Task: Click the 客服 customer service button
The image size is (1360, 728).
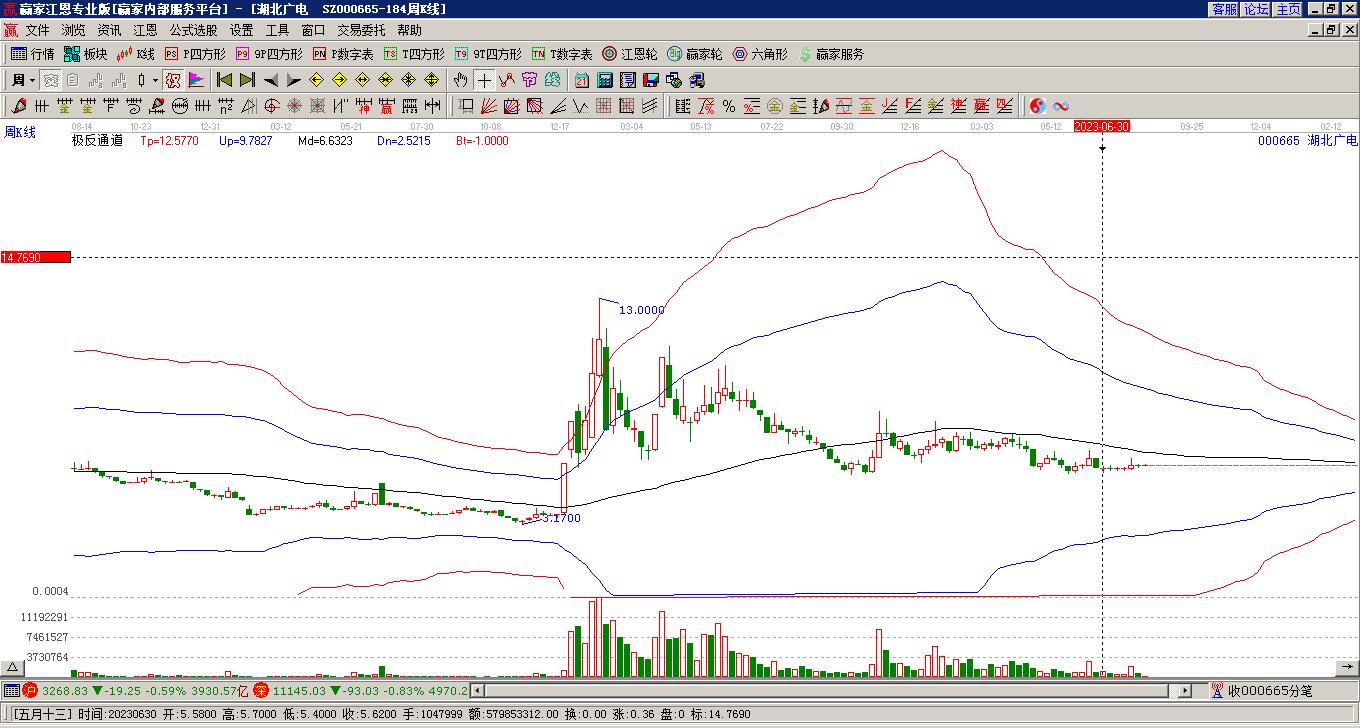Action: point(1225,9)
